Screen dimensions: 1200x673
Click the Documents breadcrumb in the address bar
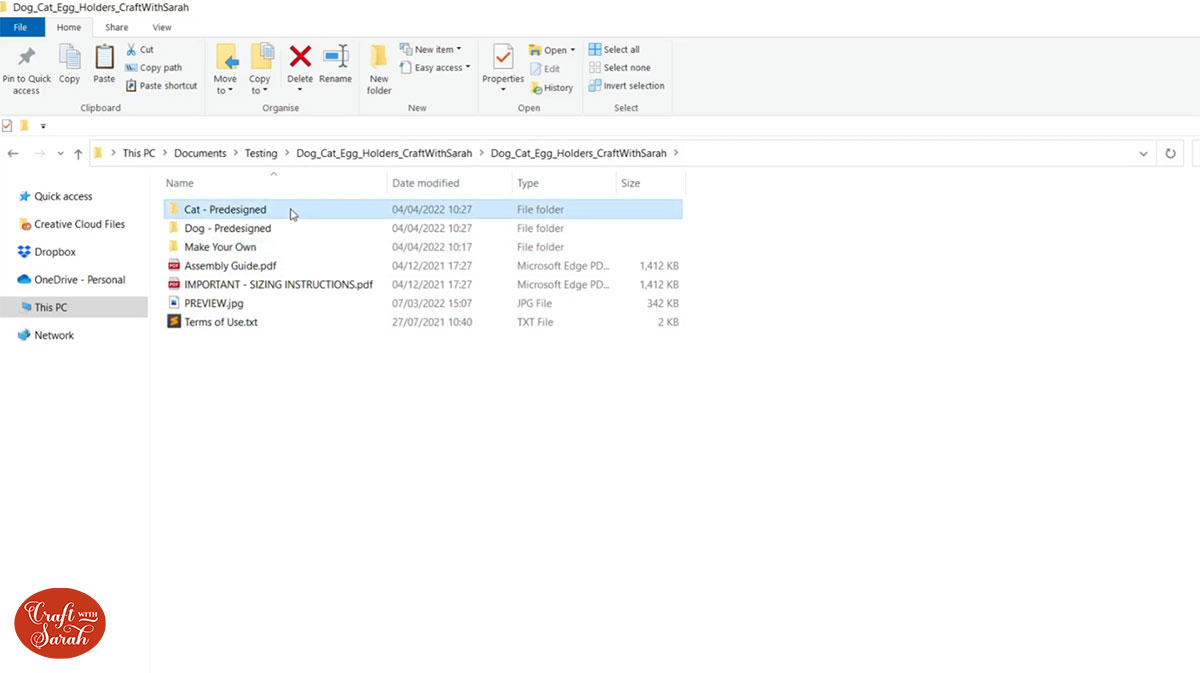coord(200,153)
